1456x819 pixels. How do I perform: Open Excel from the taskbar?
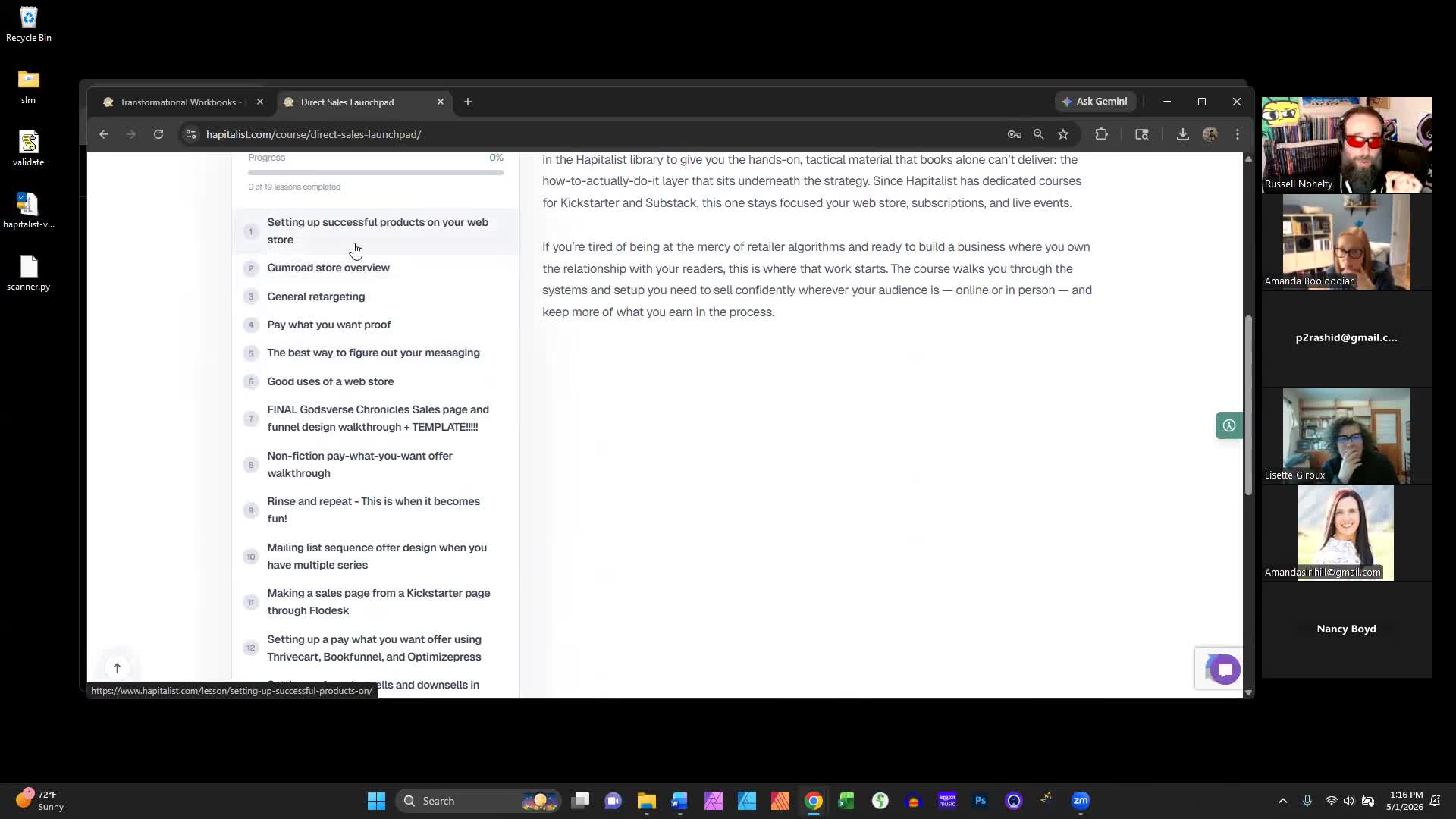tap(846, 801)
